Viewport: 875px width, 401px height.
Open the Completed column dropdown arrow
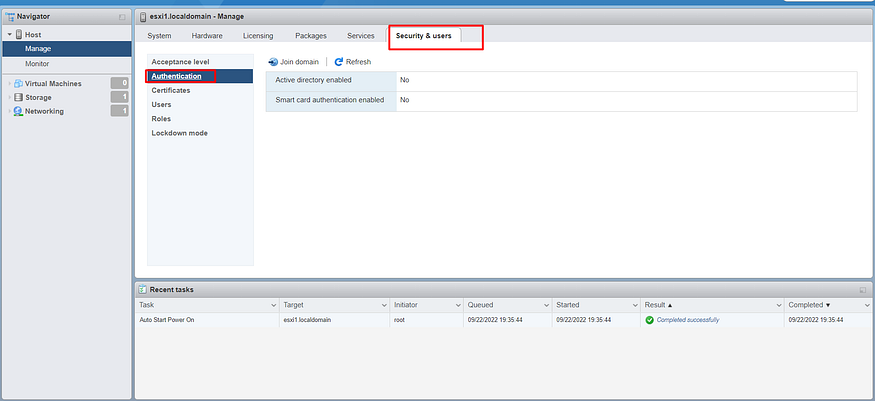click(867, 306)
